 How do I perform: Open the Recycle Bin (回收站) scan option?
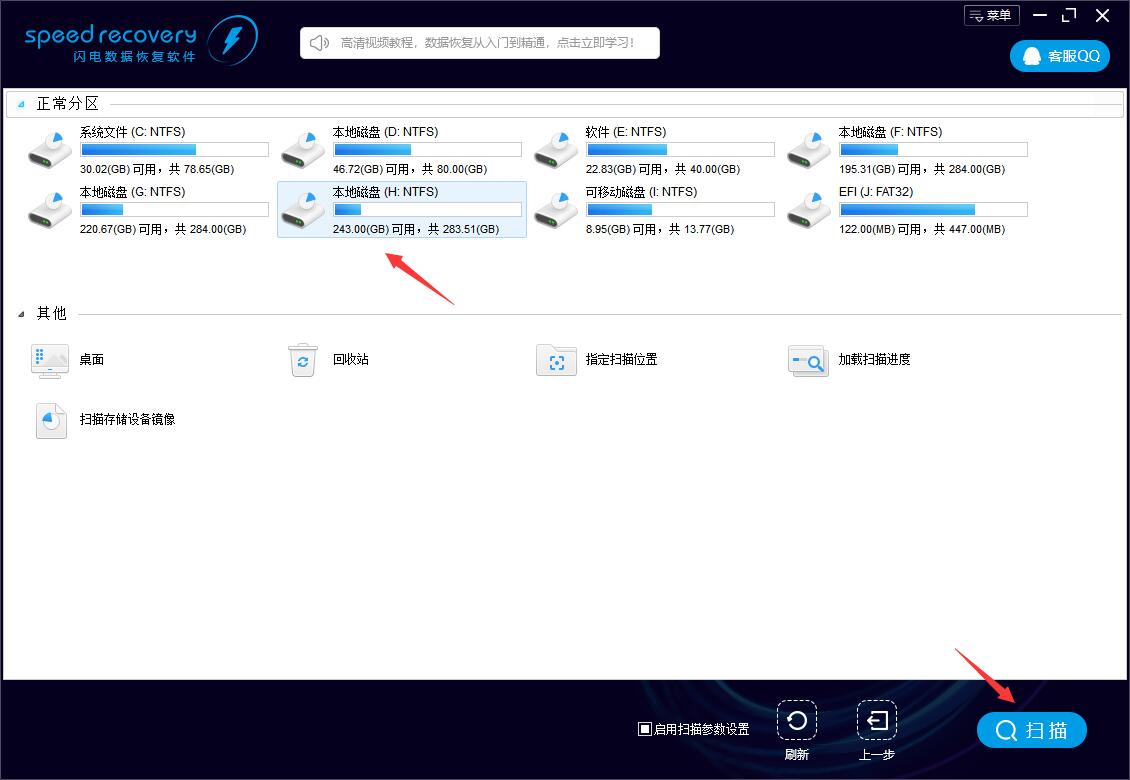tap(303, 360)
